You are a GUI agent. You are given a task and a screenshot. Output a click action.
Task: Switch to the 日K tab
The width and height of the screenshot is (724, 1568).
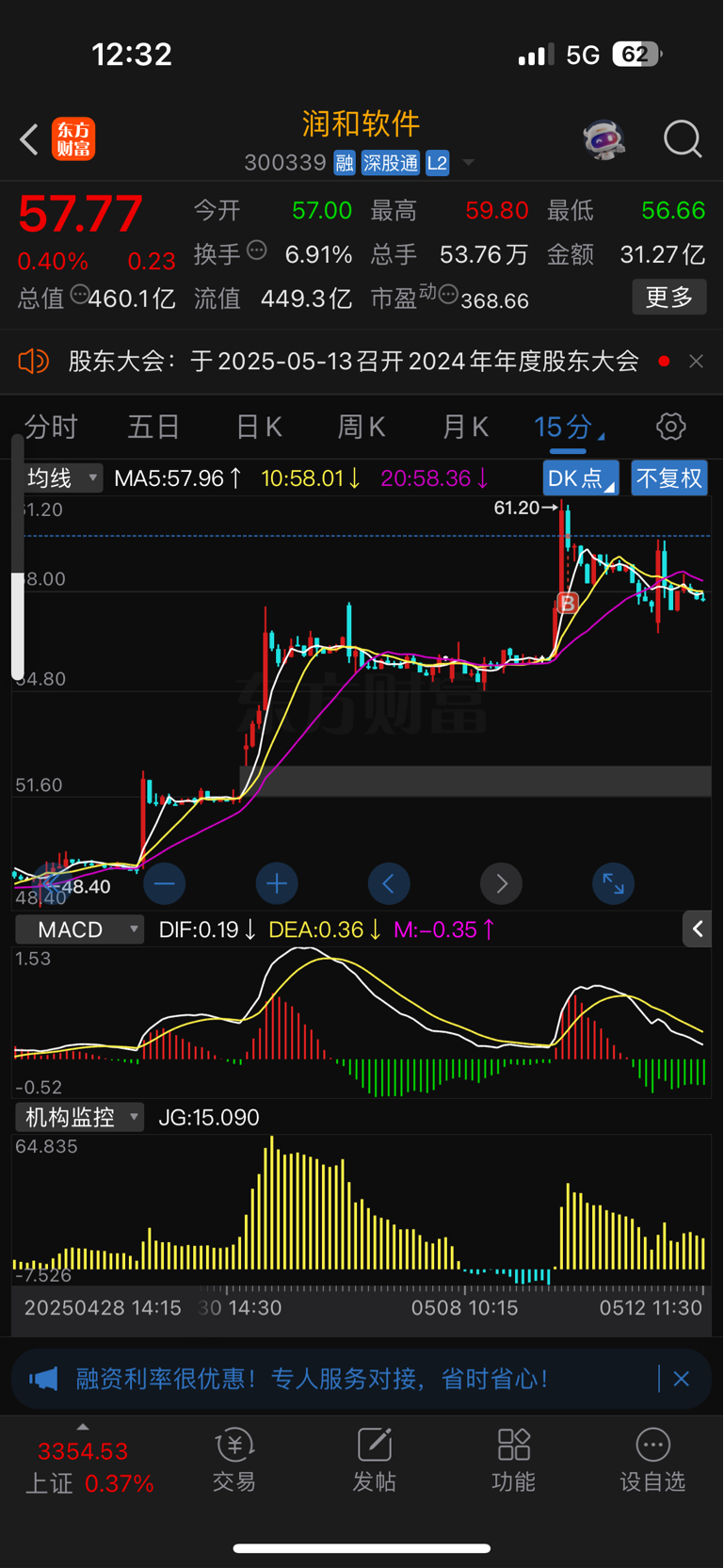[x=259, y=428]
